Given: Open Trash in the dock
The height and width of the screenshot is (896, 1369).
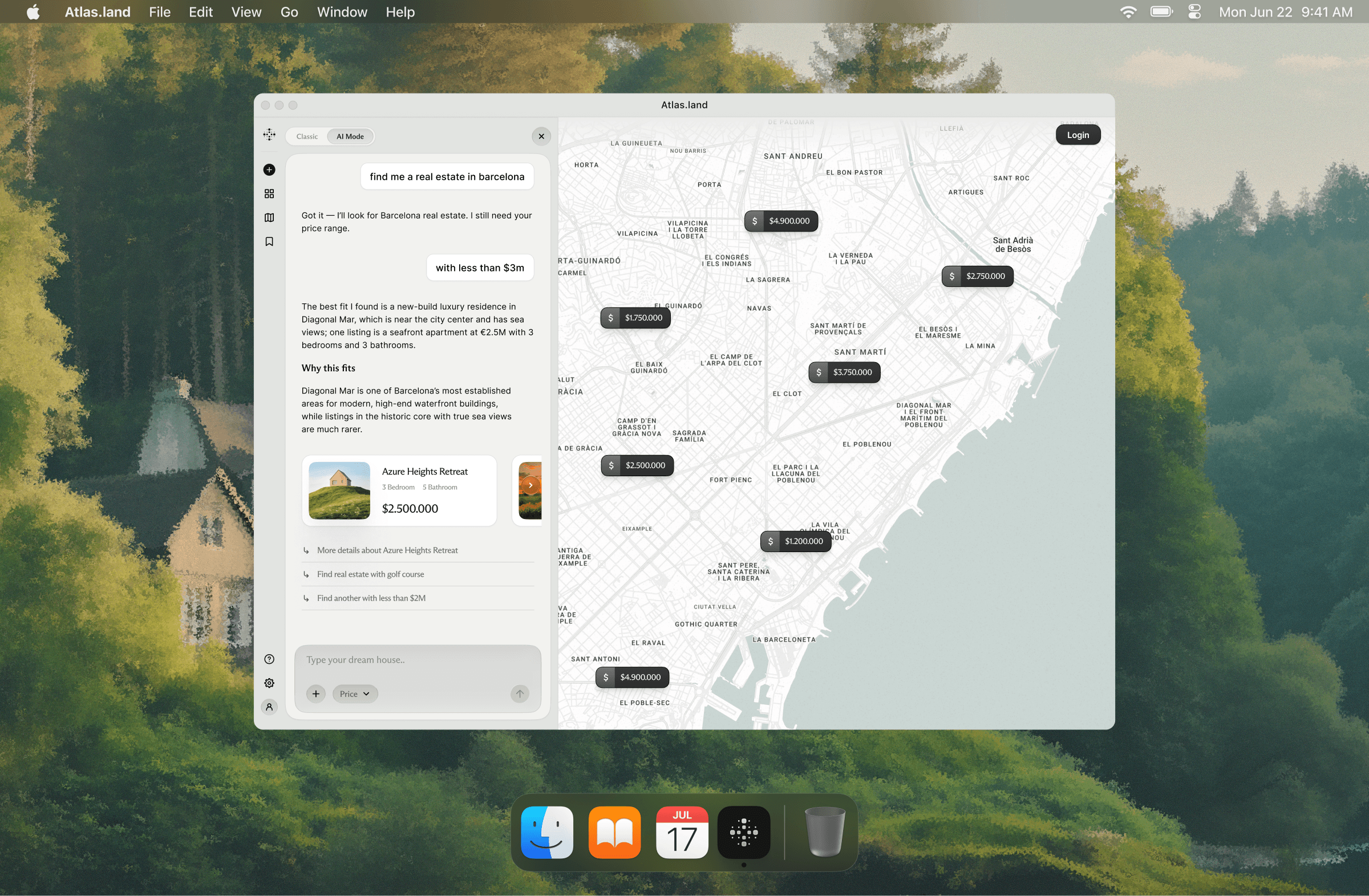Looking at the screenshot, I should coord(825,832).
